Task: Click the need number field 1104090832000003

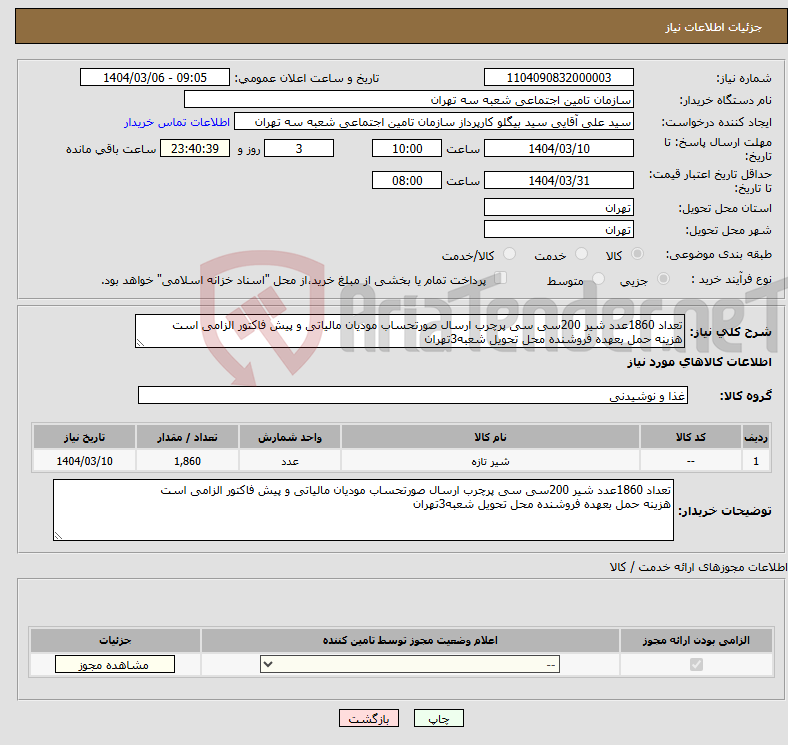Action: 559,77
